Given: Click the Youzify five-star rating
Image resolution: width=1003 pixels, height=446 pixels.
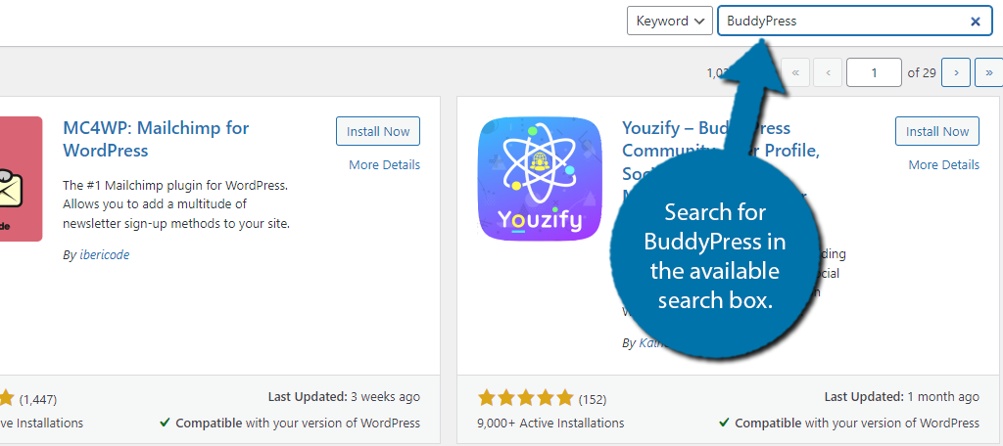Looking at the screenshot, I should pyautogui.click(x=525, y=398).
